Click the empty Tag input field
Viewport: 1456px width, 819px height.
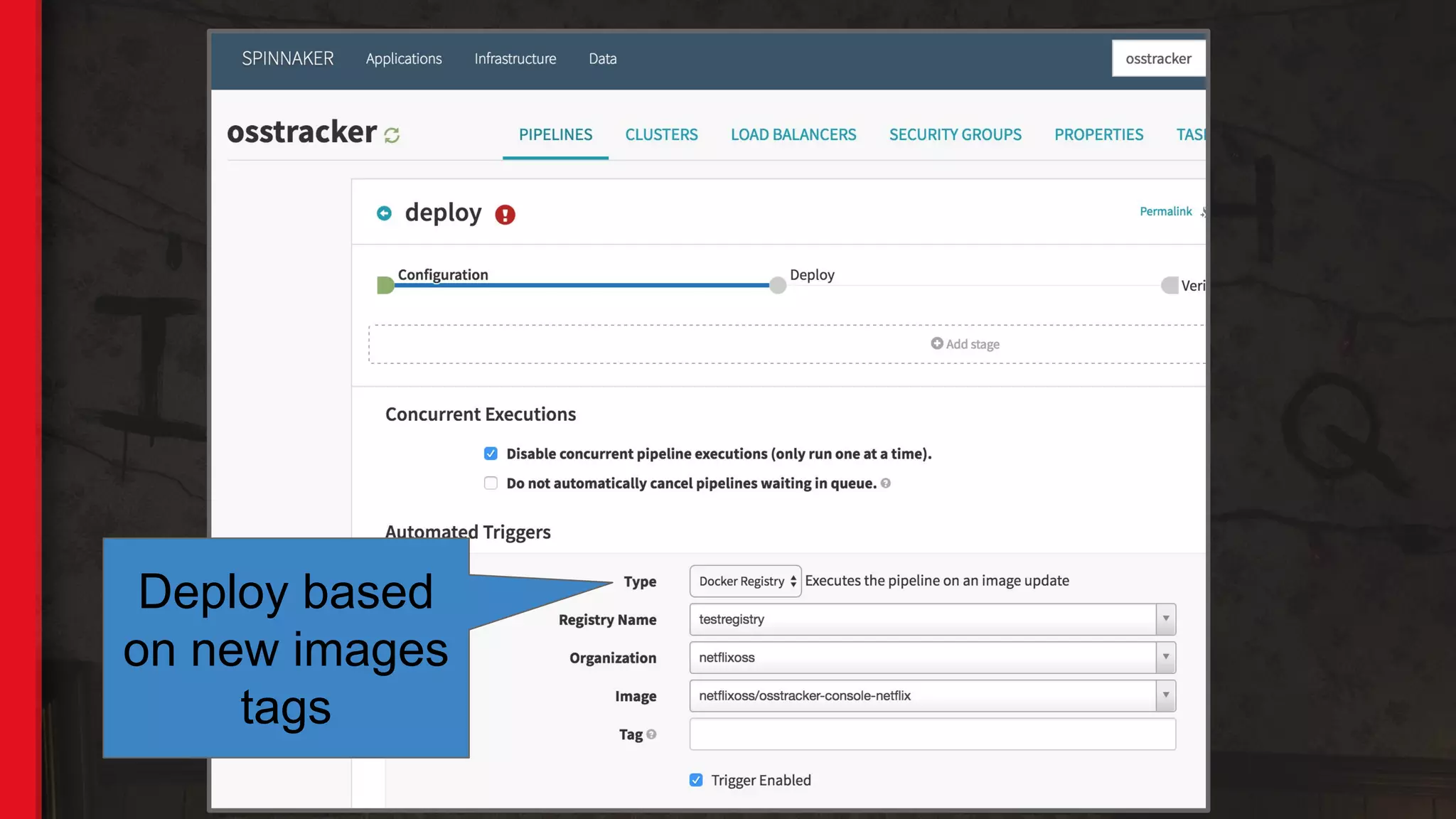(932, 734)
